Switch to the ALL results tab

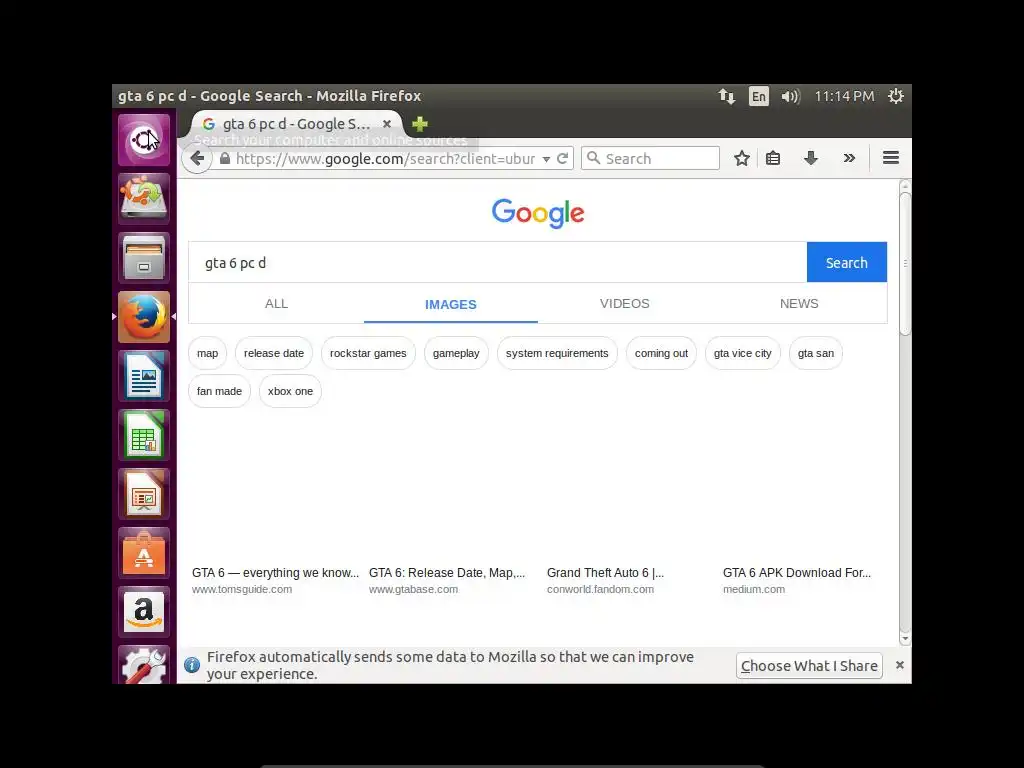pyautogui.click(x=276, y=304)
